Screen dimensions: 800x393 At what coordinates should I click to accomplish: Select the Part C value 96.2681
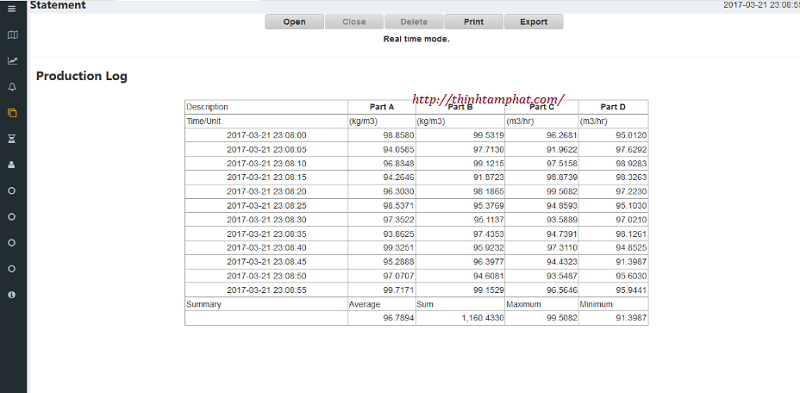[x=562, y=135]
